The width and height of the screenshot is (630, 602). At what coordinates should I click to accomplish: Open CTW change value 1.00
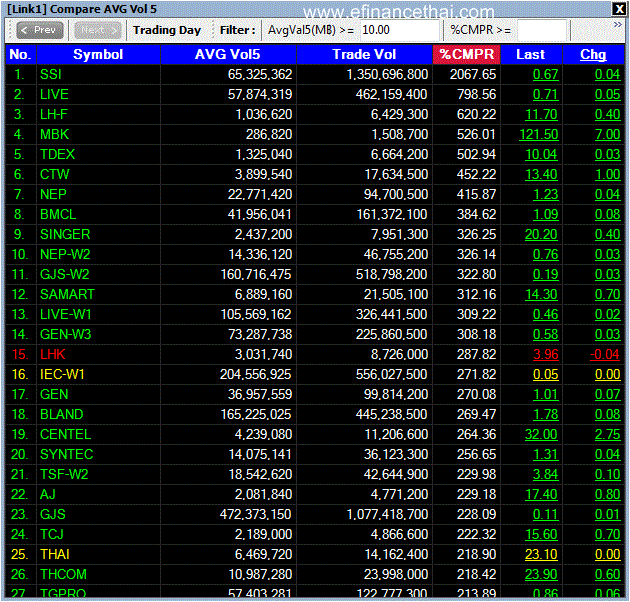coord(608,174)
